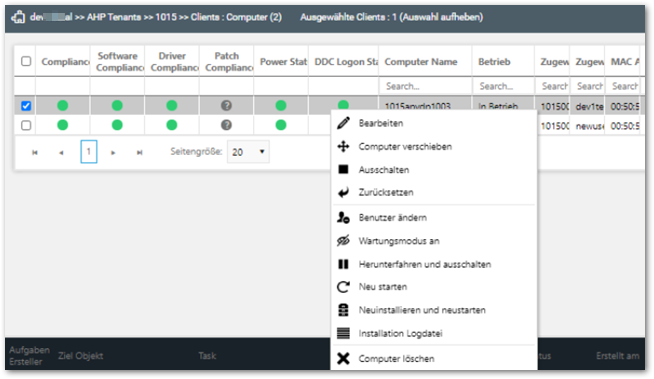Click the dev1te cell in the selected row
This screenshot has height=379, width=654.
(x=589, y=106)
